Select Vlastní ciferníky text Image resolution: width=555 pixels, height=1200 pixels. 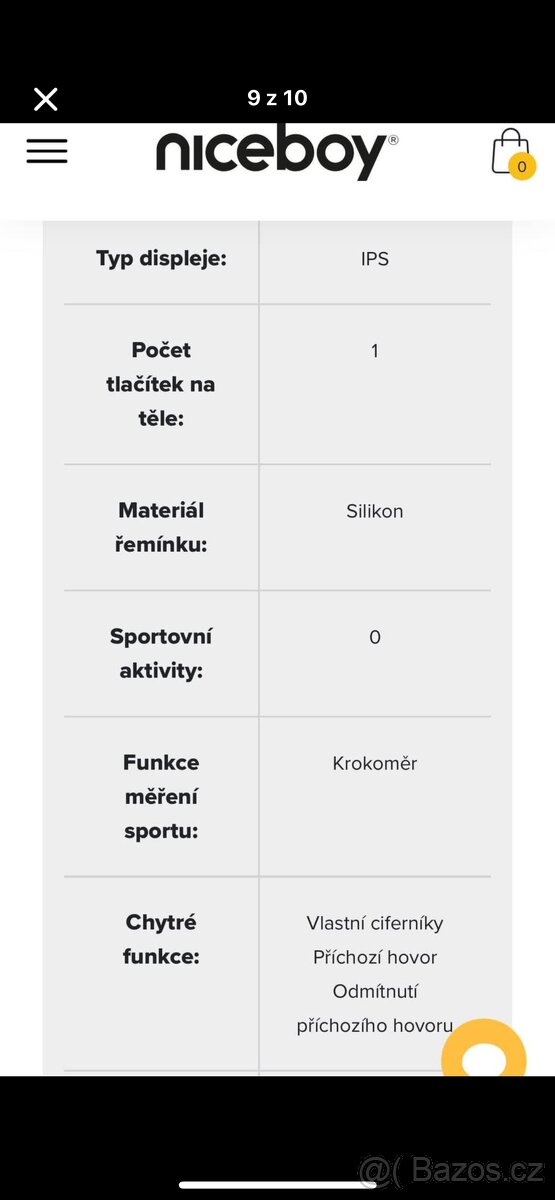coord(375,923)
